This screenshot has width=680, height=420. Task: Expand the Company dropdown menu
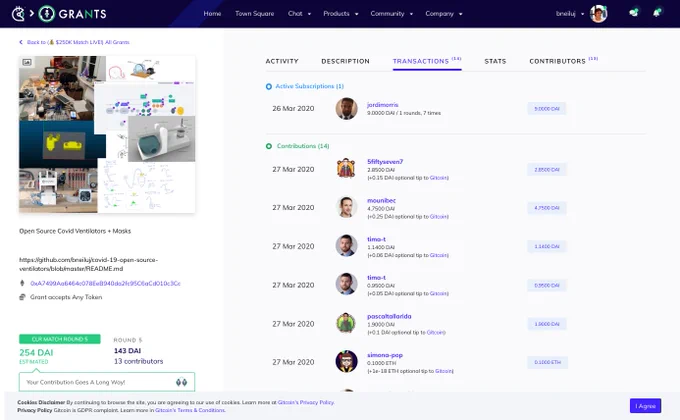click(444, 13)
